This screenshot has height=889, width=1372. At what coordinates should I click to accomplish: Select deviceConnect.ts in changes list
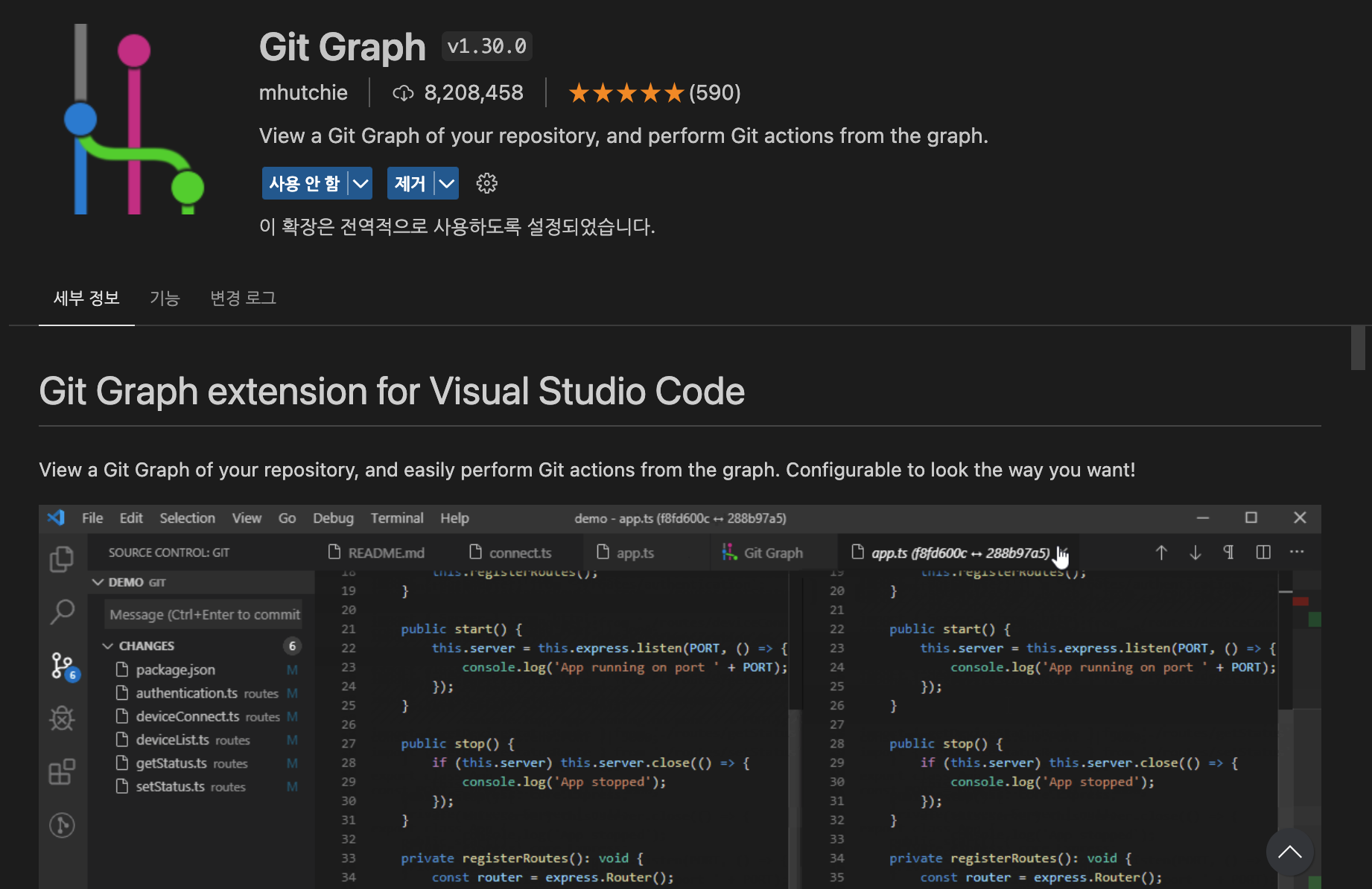pos(200,716)
